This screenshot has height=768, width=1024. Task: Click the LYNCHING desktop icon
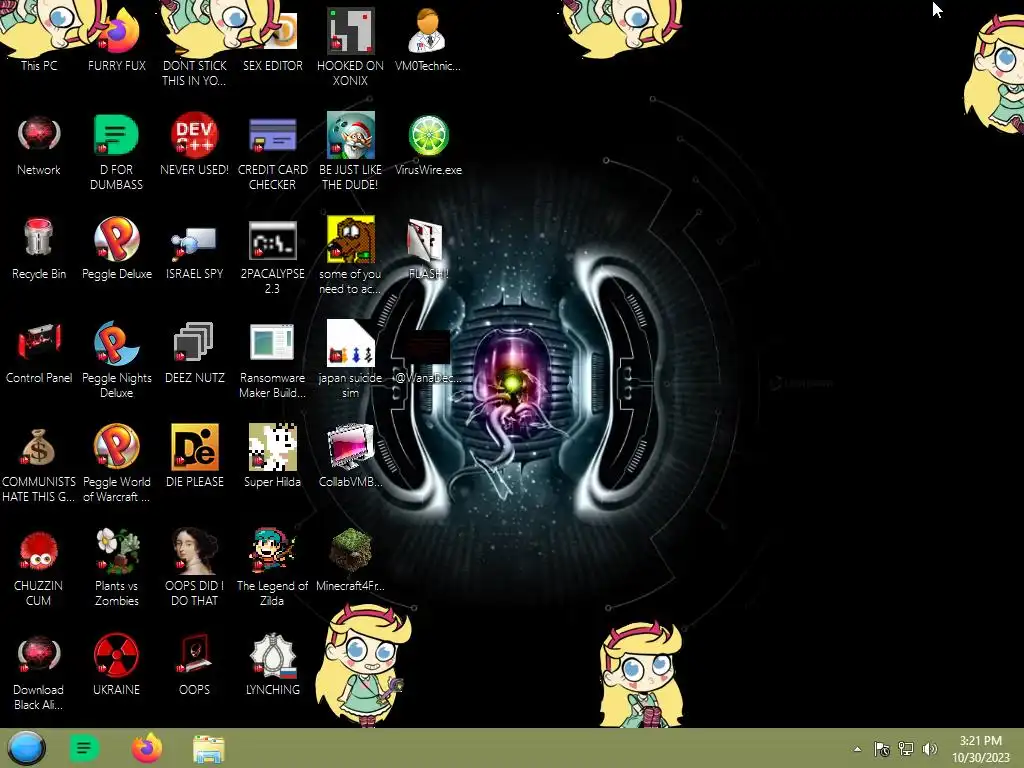[x=272, y=665]
